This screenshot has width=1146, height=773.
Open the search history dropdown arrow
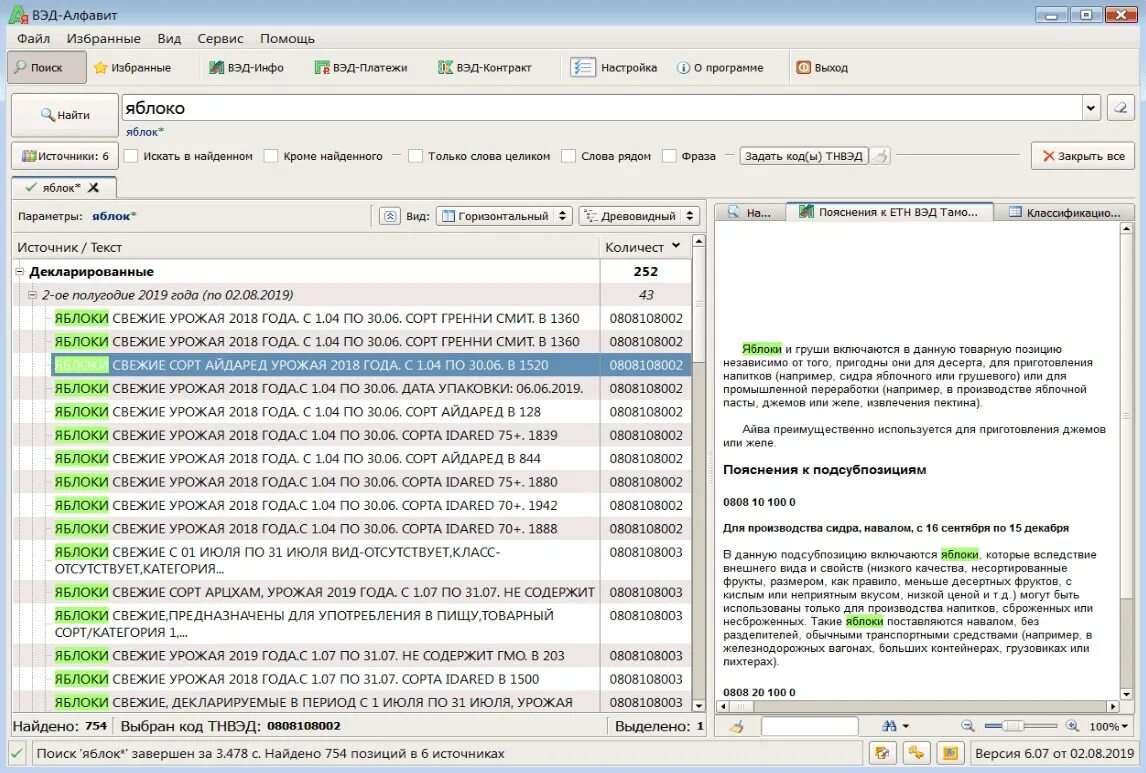[1090, 108]
